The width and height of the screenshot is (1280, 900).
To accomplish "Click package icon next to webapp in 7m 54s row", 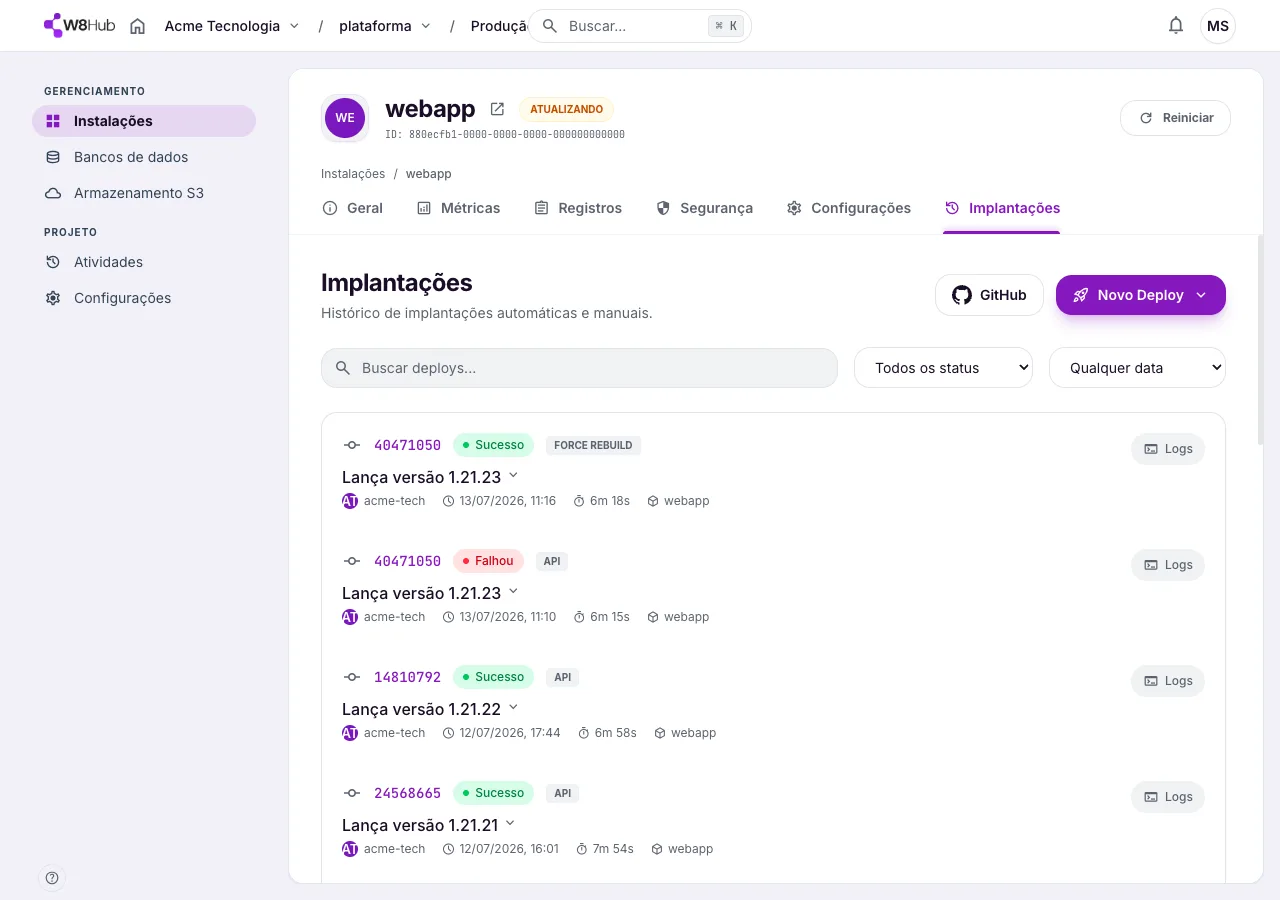I will (x=657, y=849).
